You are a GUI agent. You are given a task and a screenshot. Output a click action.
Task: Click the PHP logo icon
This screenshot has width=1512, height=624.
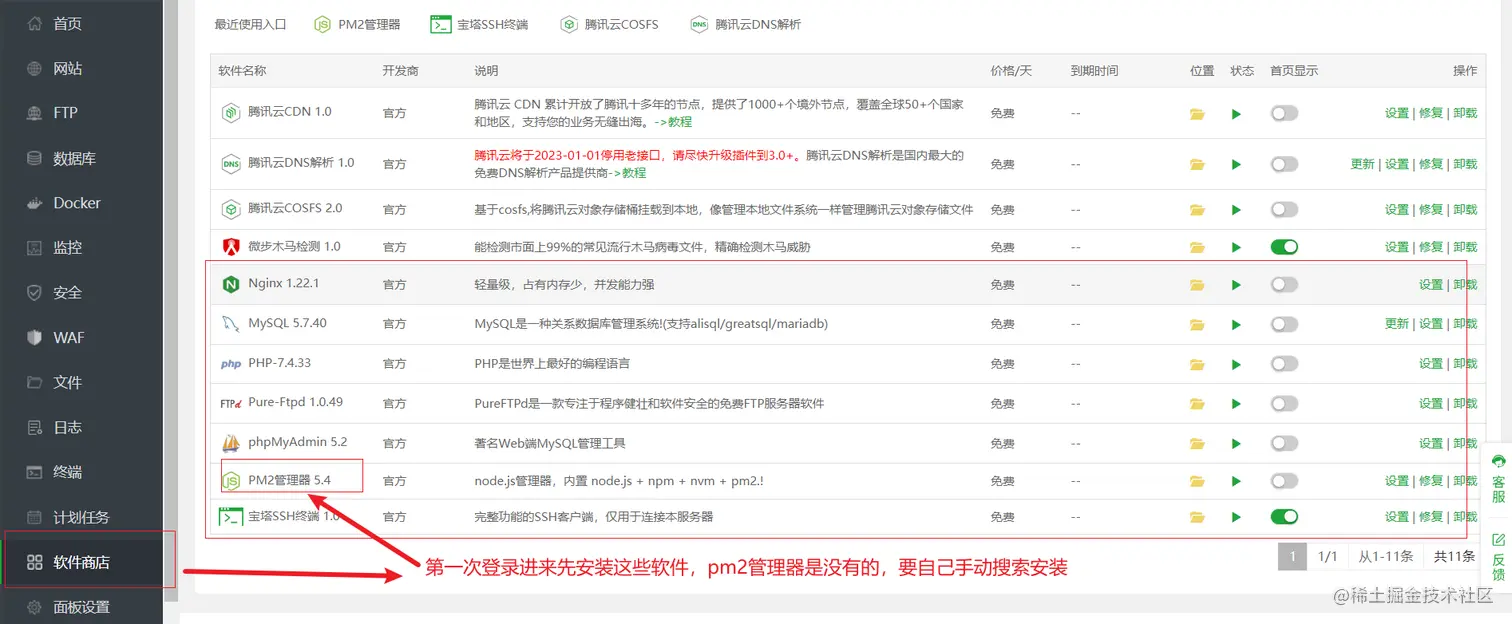(231, 364)
